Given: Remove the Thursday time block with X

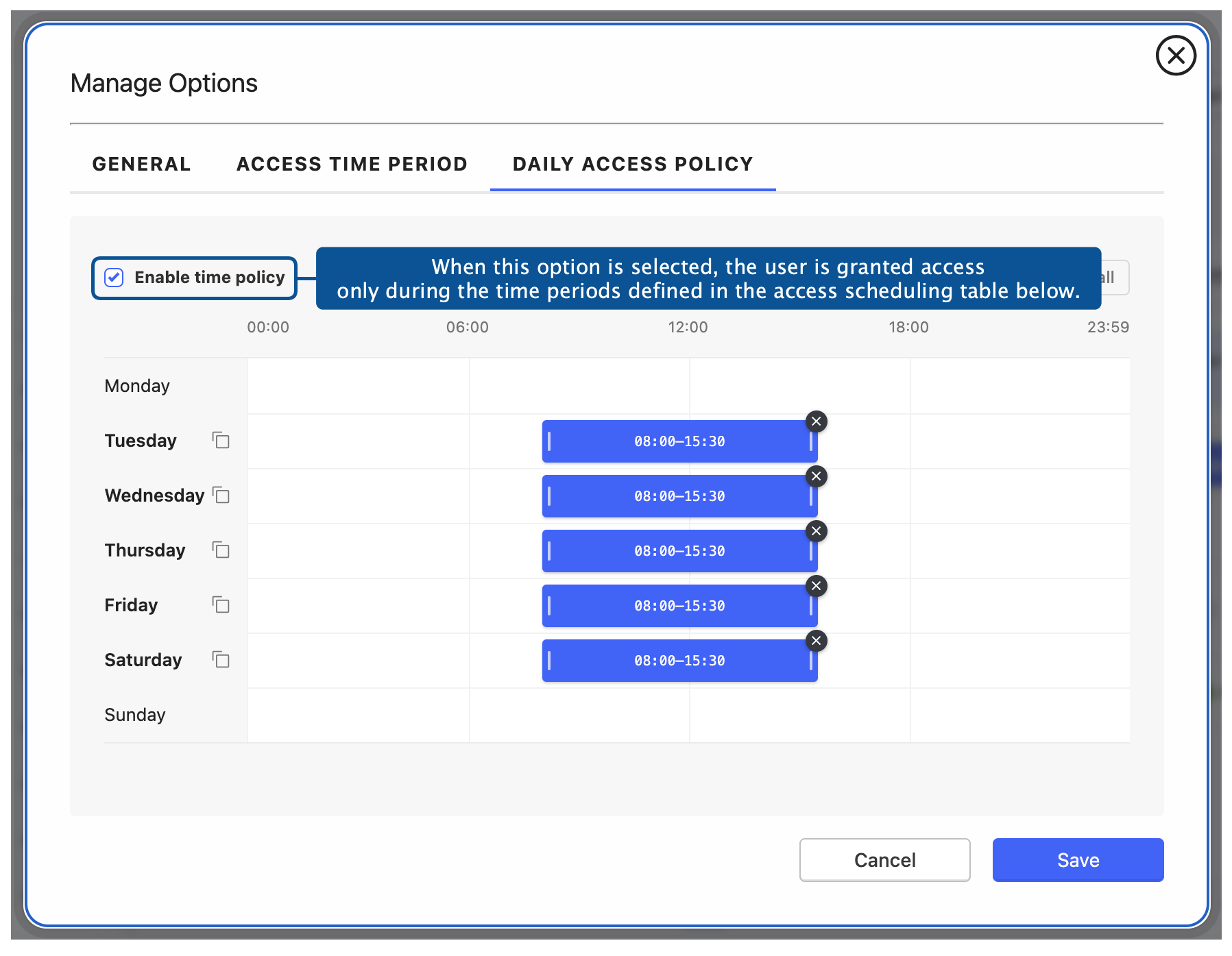Looking at the screenshot, I should pyautogui.click(x=816, y=531).
